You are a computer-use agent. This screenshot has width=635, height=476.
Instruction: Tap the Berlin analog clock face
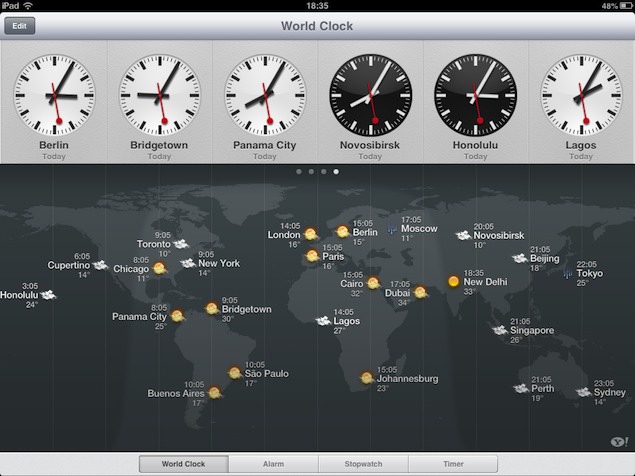click(x=54, y=95)
